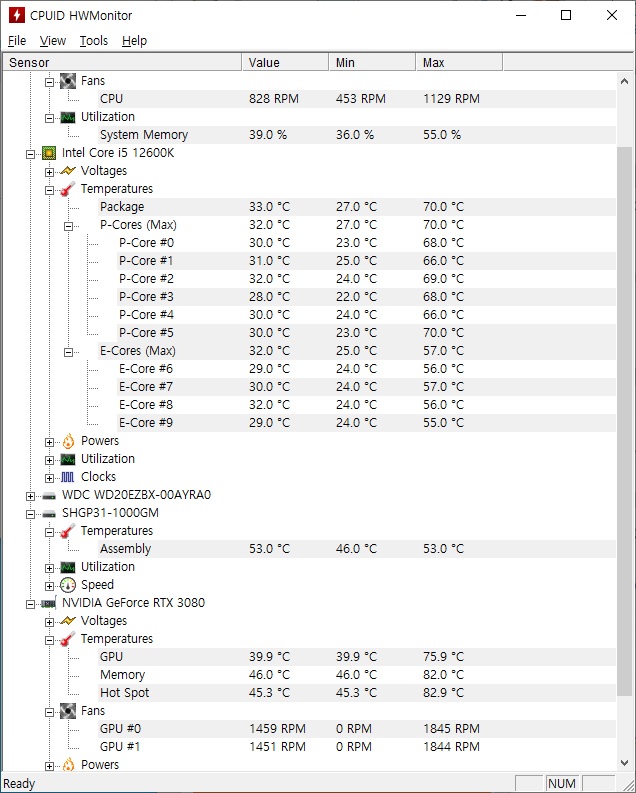Click the SHGP31-1000GM drive icon
The height and width of the screenshot is (793, 636).
[x=49, y=514]
